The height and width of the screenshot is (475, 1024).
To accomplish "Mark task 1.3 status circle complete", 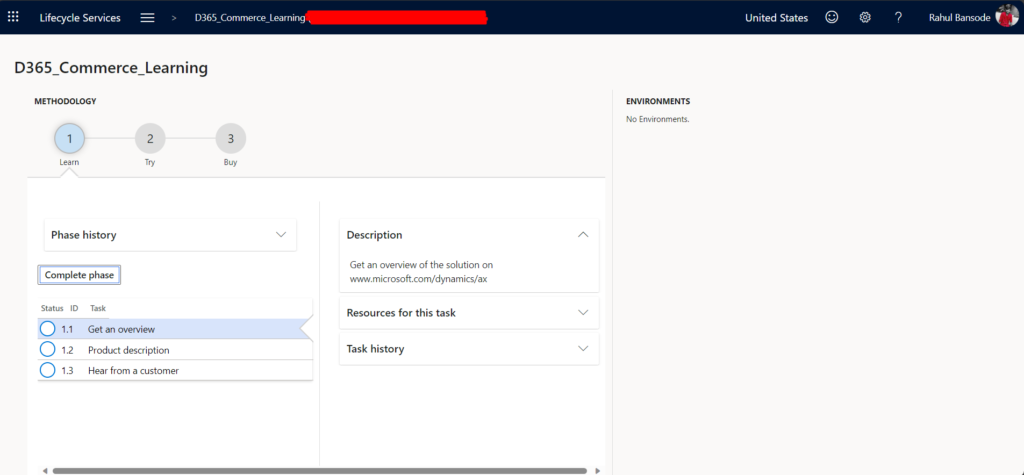I will coord(48,370).
